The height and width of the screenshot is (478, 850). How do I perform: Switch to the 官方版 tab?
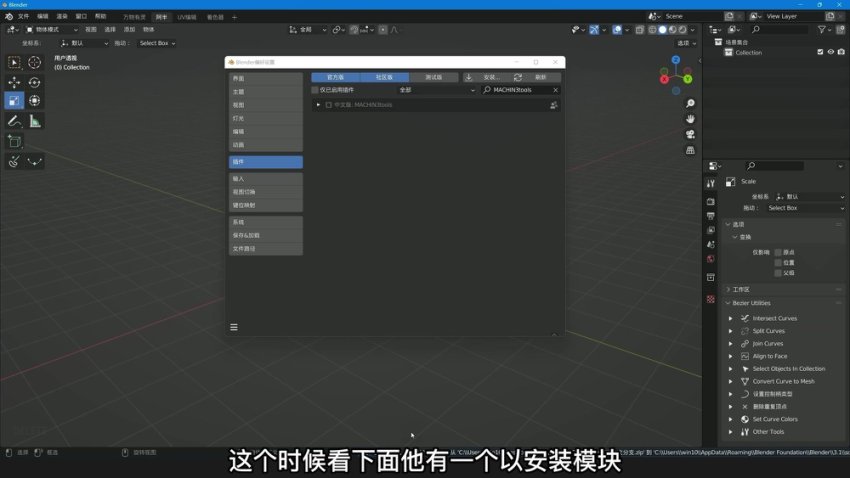(335, 77)
